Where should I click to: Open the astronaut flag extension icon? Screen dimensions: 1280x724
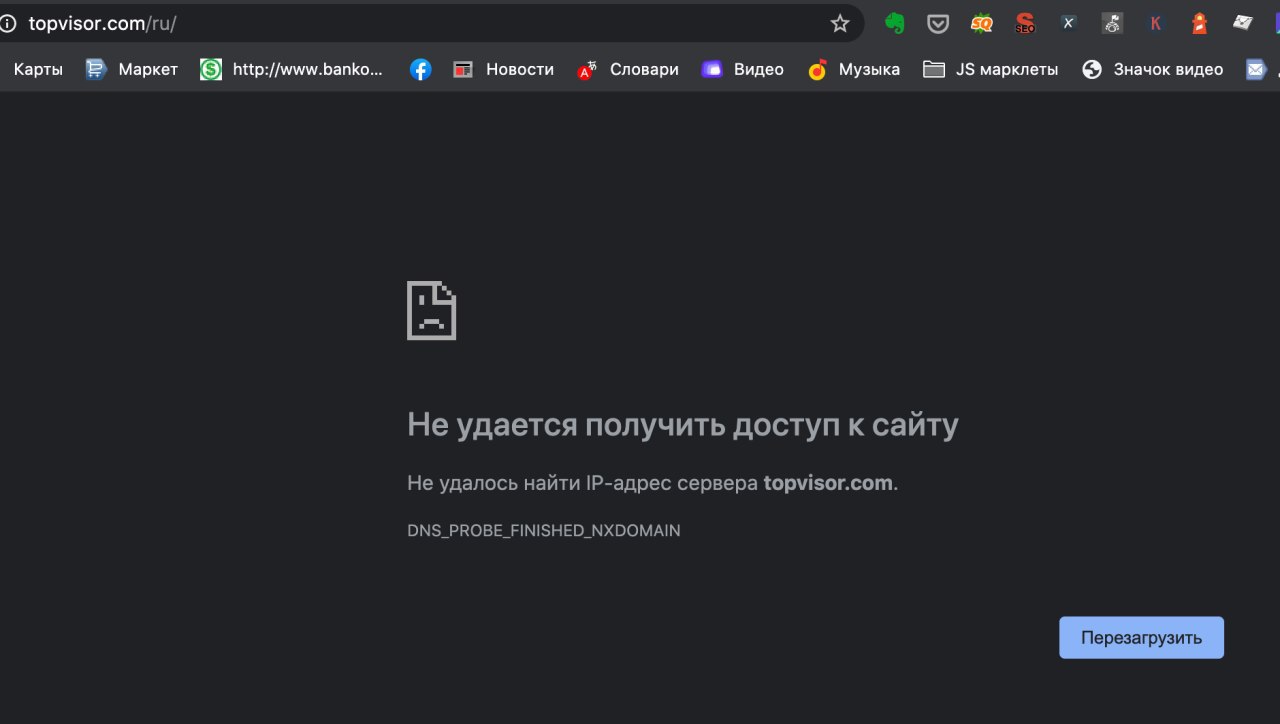click(1112, 23)
